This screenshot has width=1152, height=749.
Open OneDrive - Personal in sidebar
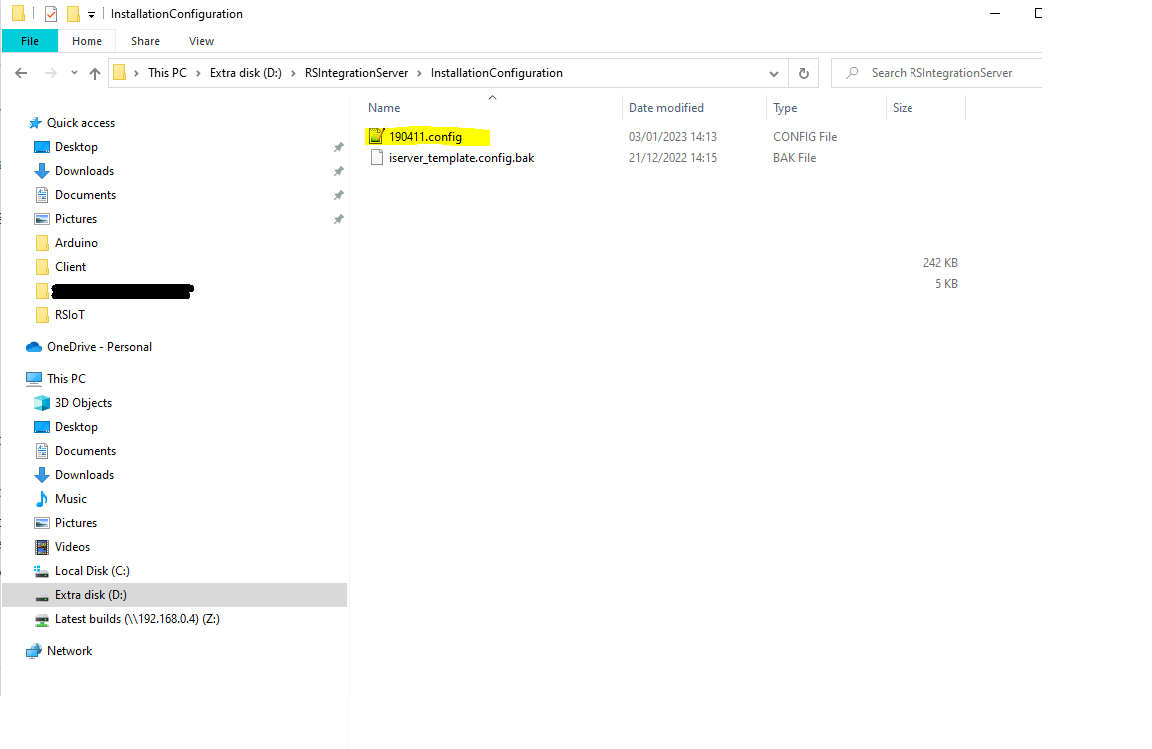click(x=99, y=347)
